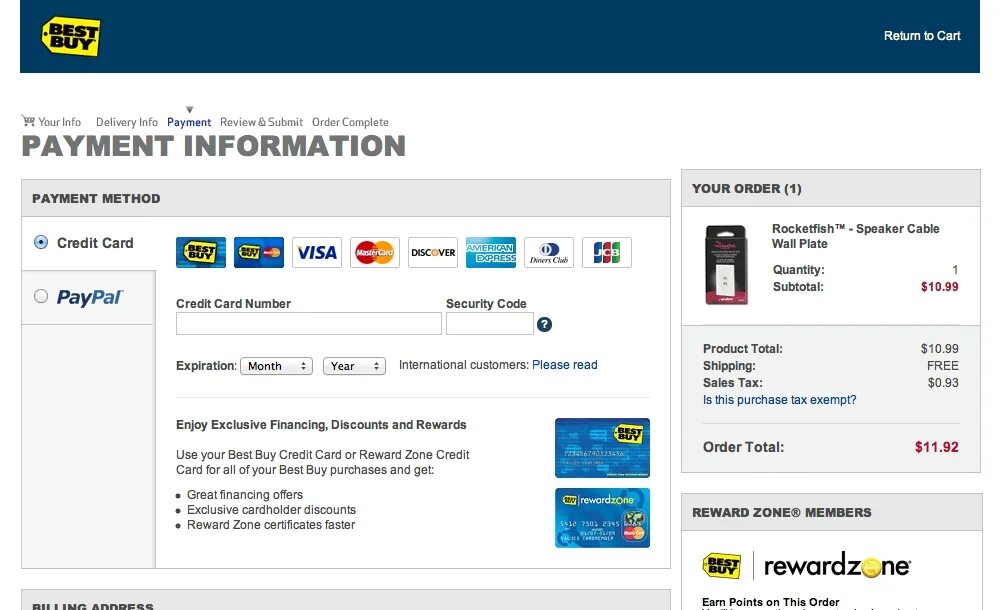Click the Reward Zone credit card image
The image size is (1000, 610).
pyautogui.click(x=602, y=518)
